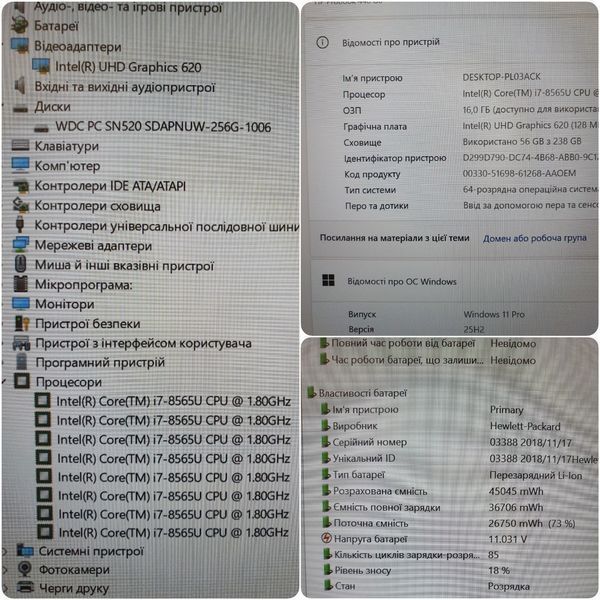The height and width of the screenshot is (600, 600).
Task: Click the Мікропрограма firmware icon
Action: coord(21,284)
